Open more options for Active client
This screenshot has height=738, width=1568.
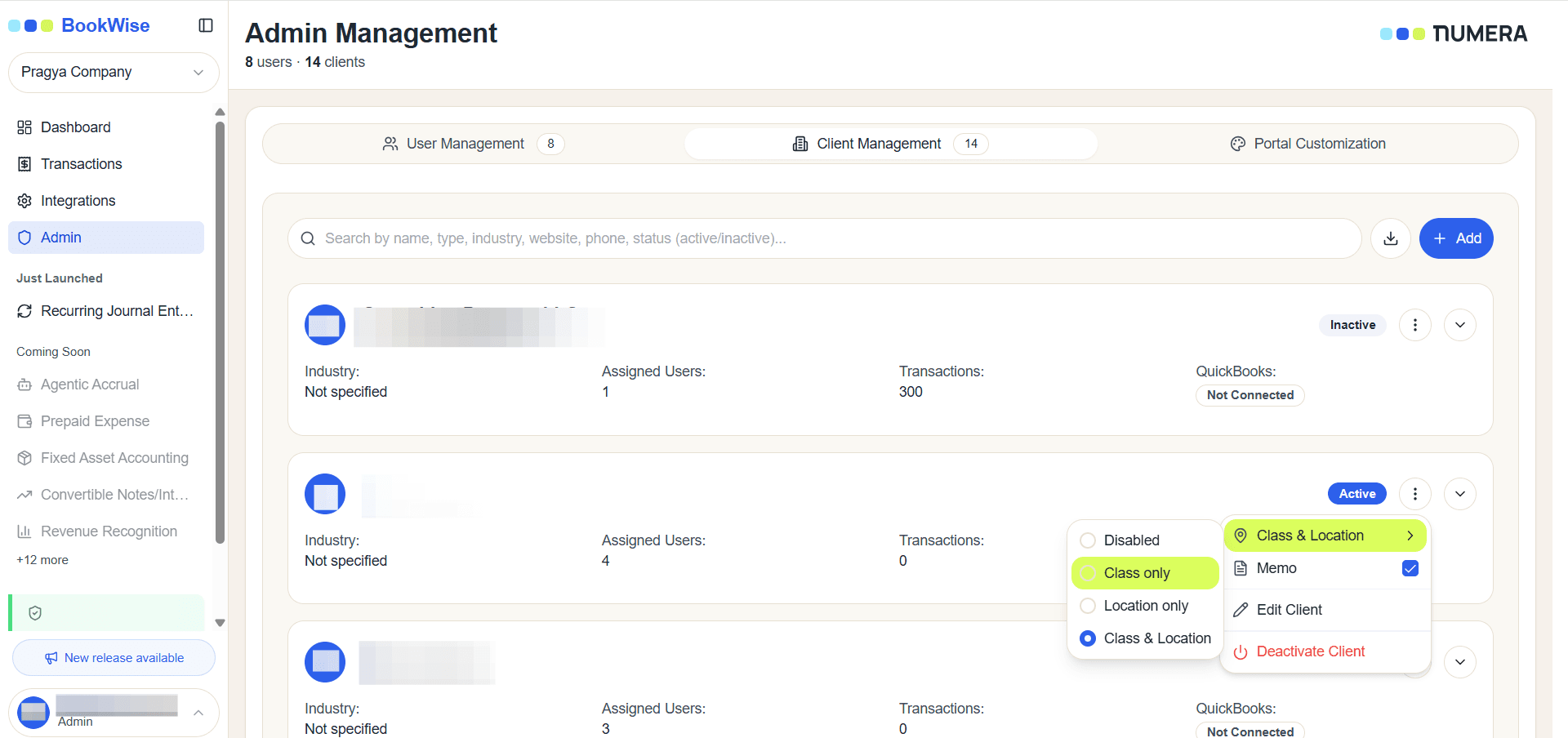[x=1415, y=494]
